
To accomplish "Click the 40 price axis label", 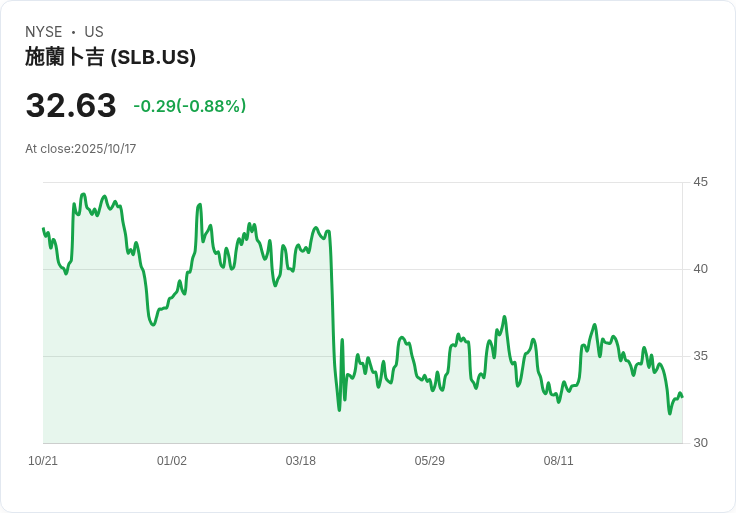I will (x=700, y=269).
